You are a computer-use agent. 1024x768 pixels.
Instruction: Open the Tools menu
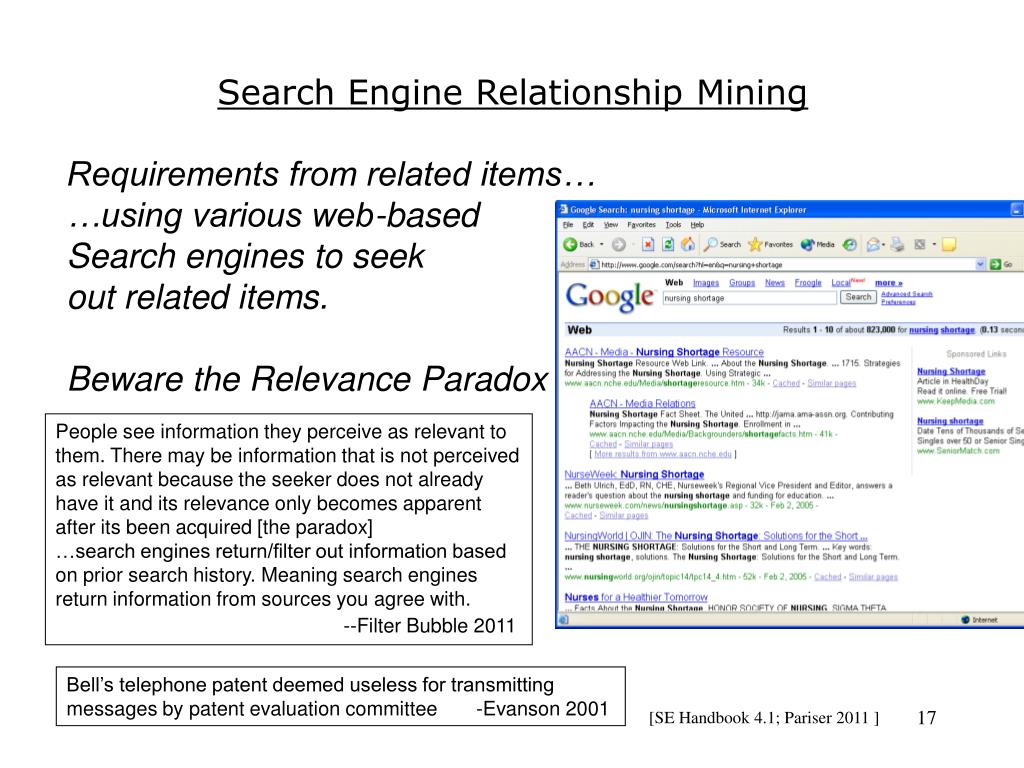click(673, 225)
